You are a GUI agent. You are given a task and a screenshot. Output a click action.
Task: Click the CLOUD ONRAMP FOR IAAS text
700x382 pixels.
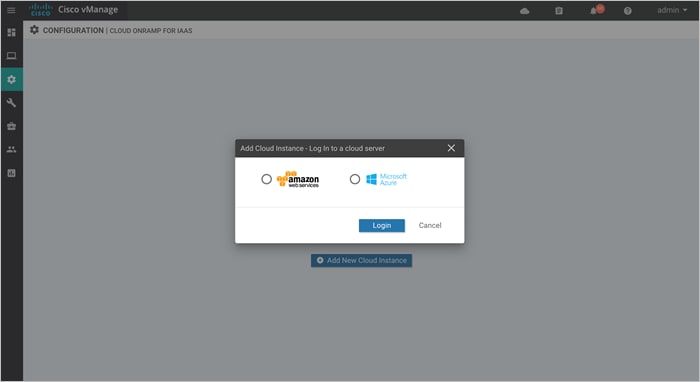coord(151,31)
